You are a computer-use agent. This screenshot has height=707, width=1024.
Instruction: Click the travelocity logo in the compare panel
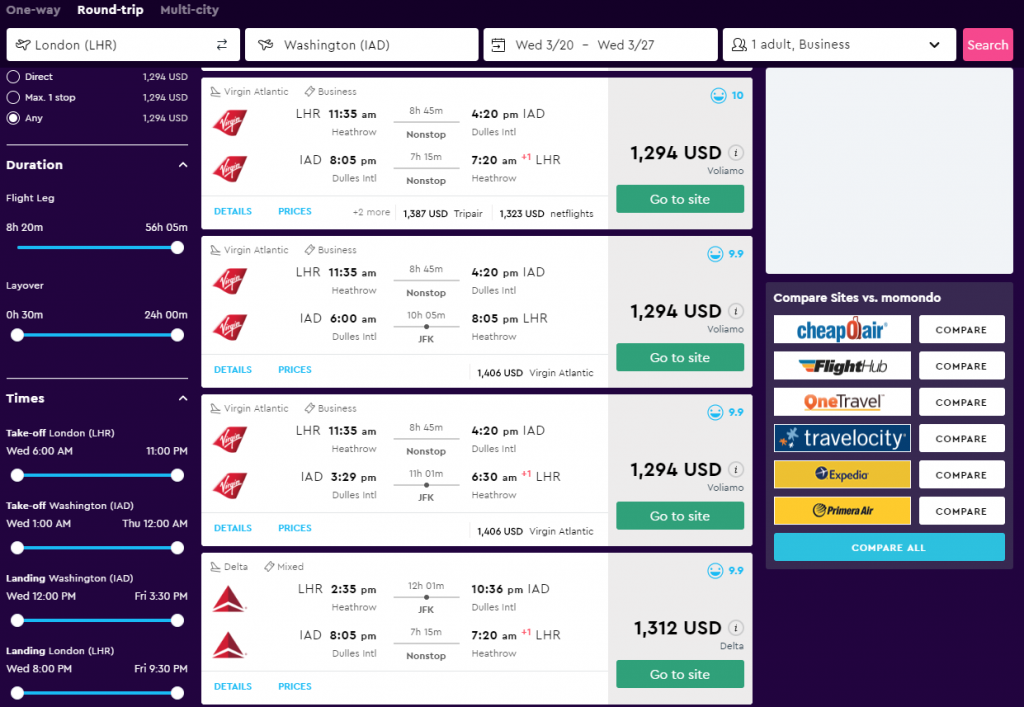pyautogui.click(x=842, y=438)
